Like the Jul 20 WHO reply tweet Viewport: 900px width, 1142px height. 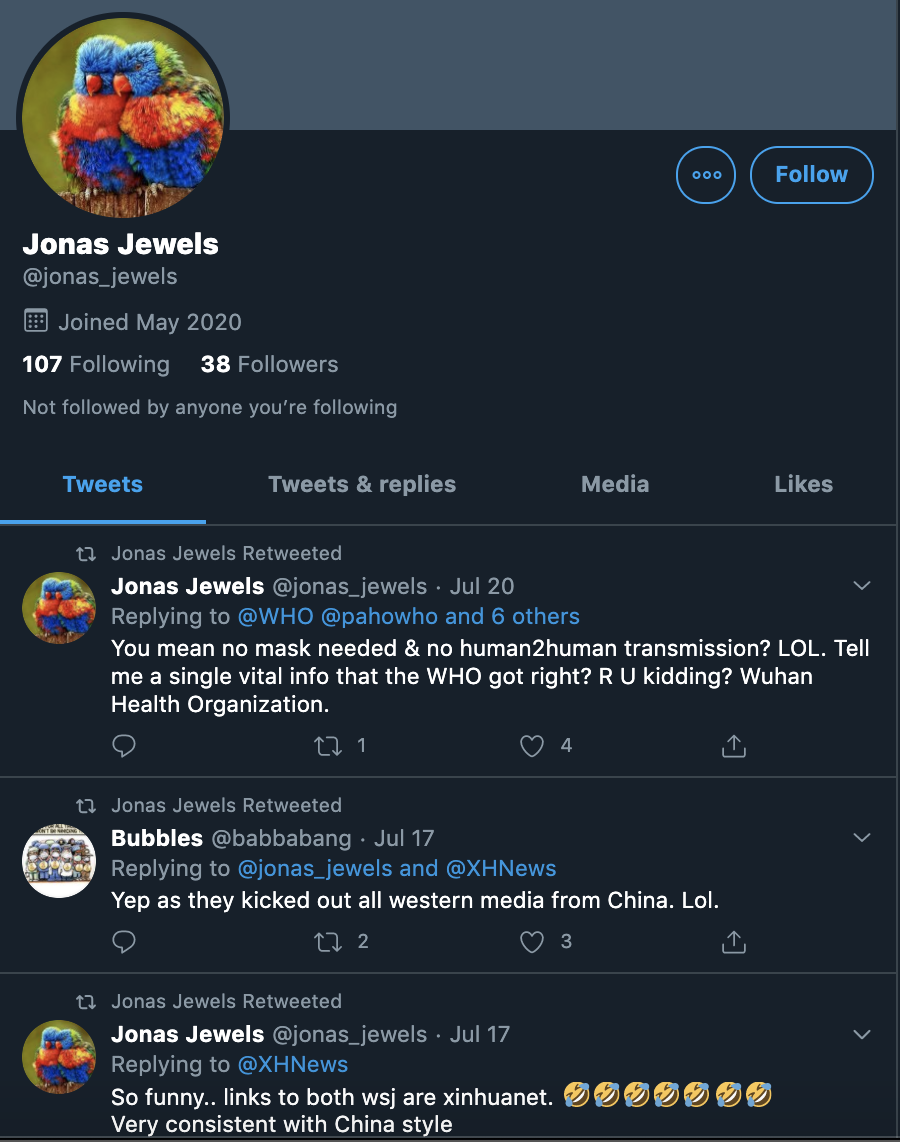(532, 746)
